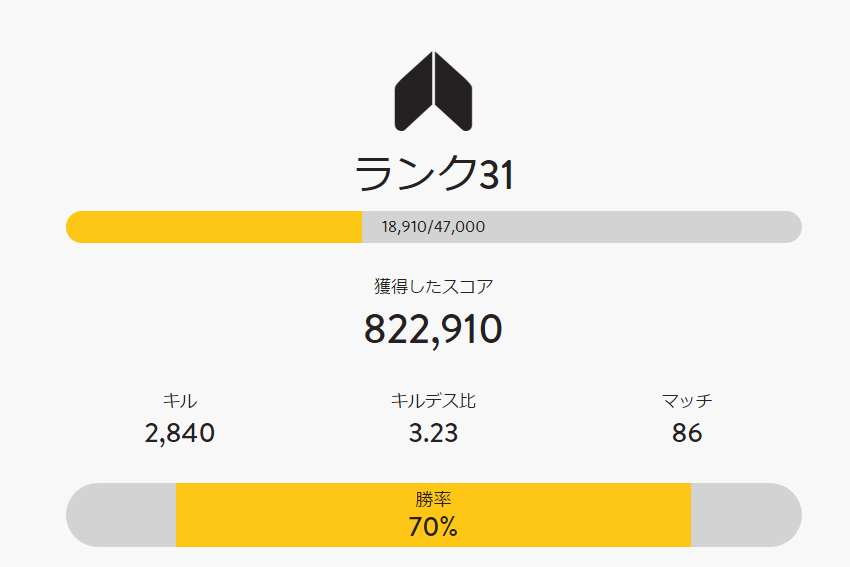Click the black rank emblem icon
Screen dimensions: 850x567
433,91
